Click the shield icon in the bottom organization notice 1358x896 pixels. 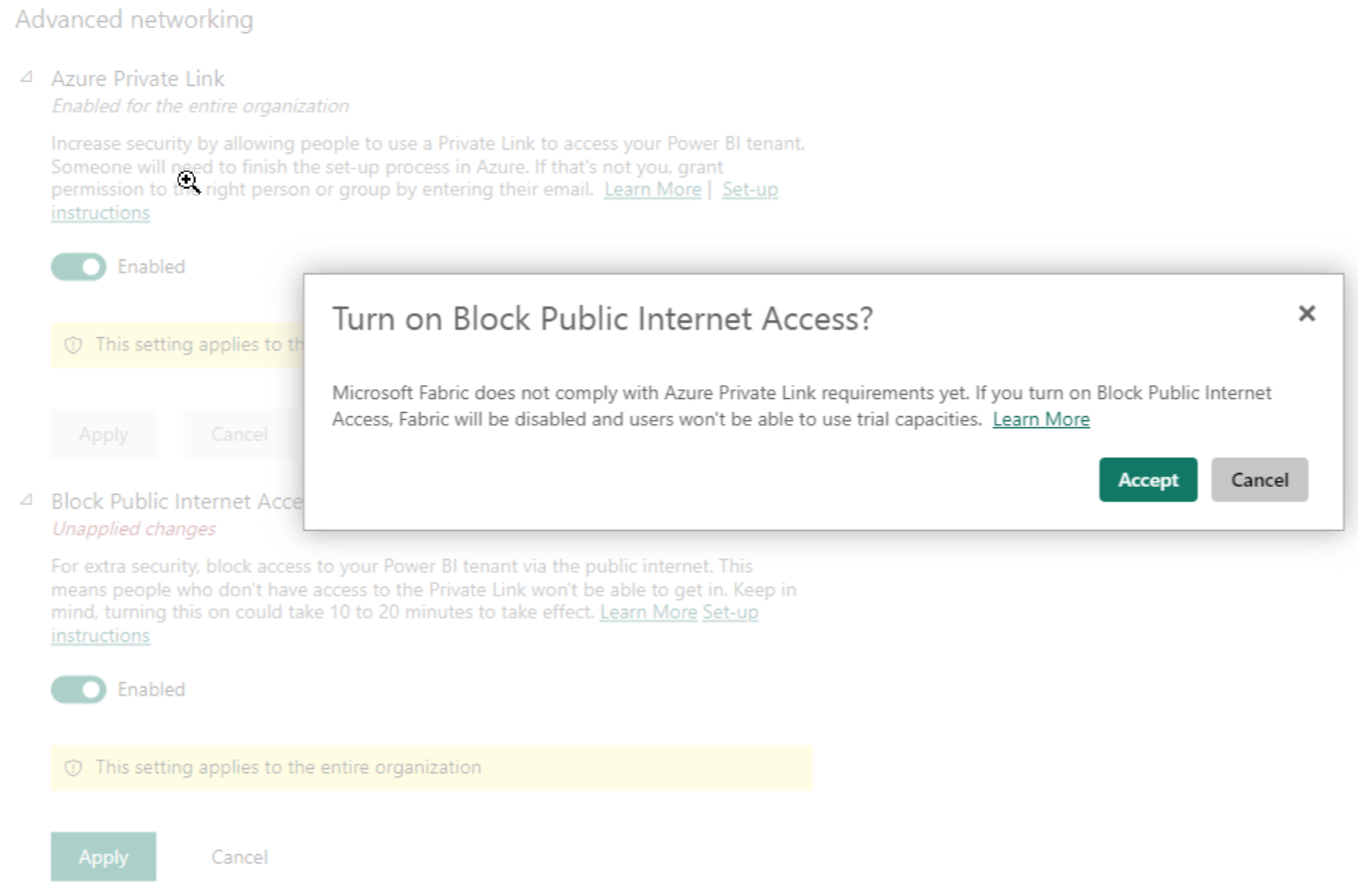pyautogui.click(x=73, y=768)
